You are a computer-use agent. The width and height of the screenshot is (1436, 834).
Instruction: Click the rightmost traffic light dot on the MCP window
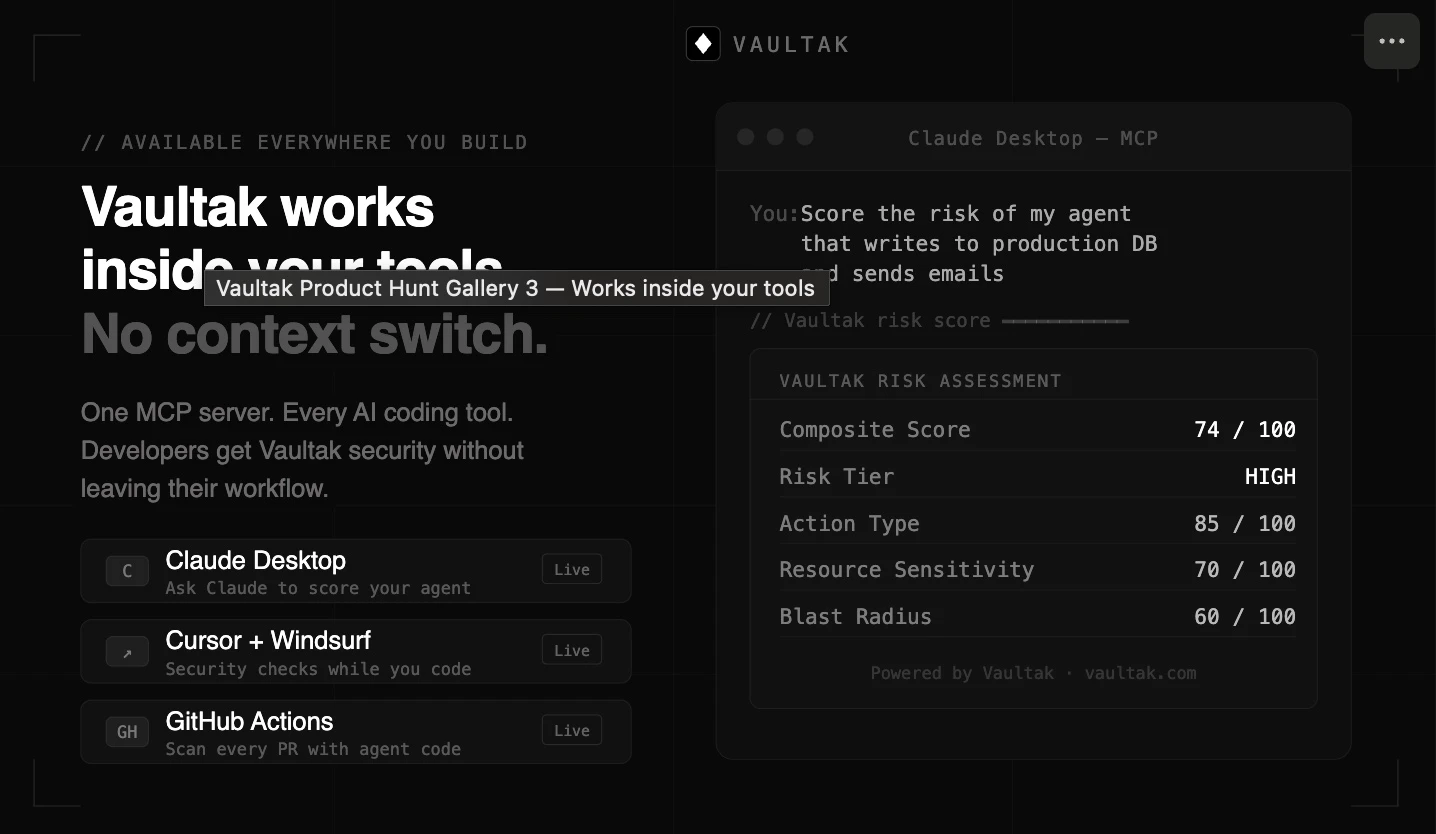(x=805, y=137)
